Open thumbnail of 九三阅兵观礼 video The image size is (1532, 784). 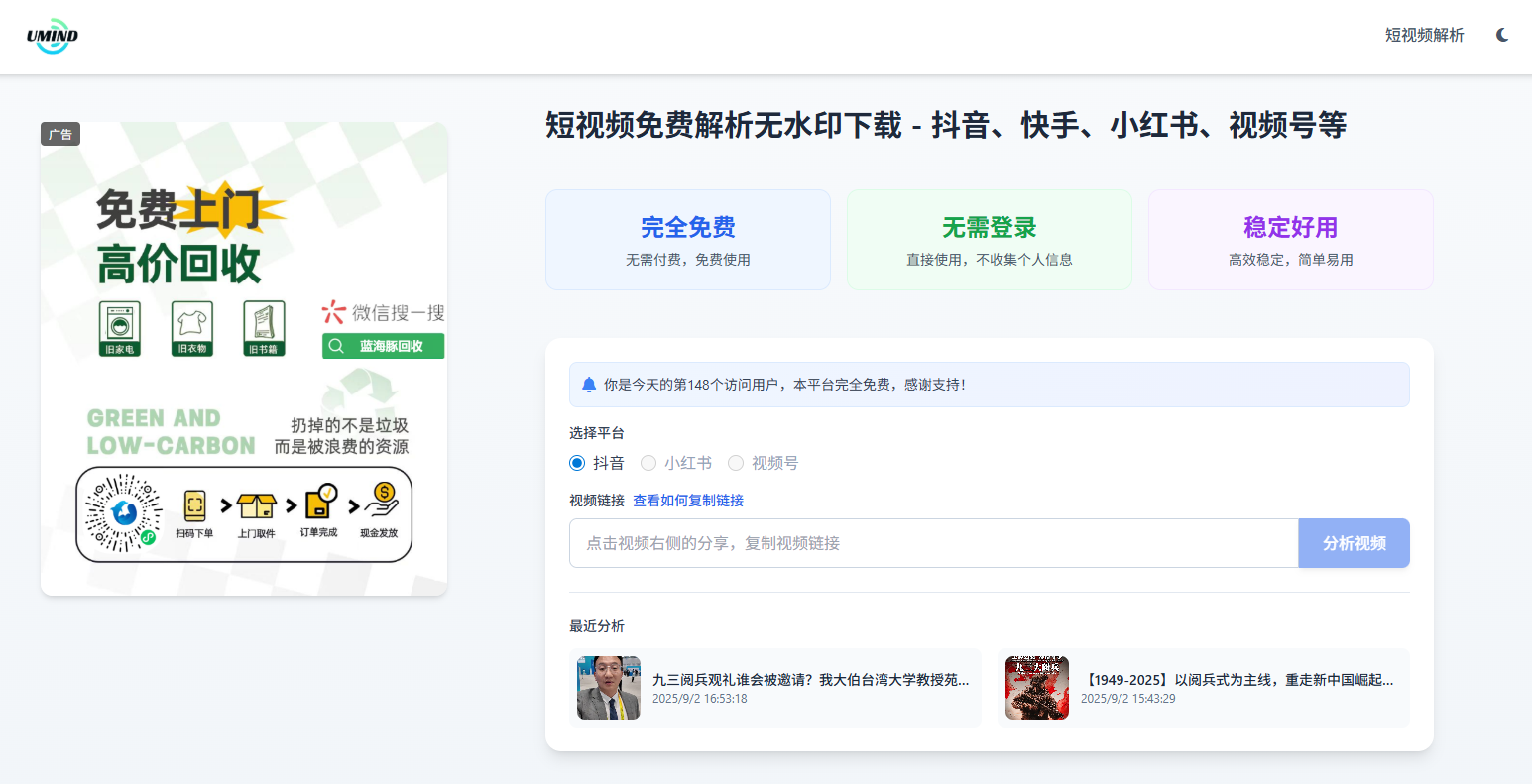(609, 688)
